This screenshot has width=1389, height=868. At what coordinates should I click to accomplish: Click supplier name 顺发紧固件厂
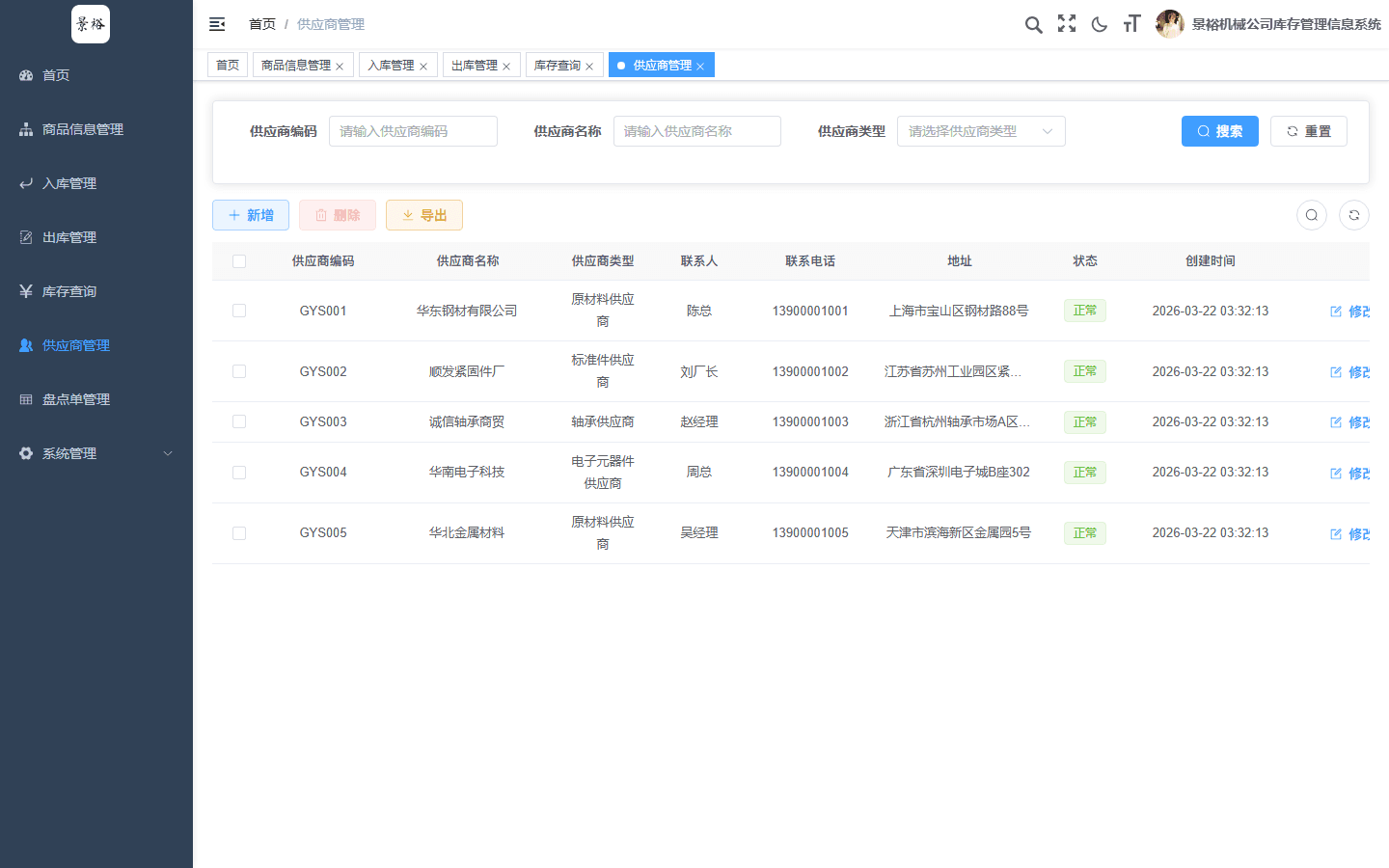467,371
